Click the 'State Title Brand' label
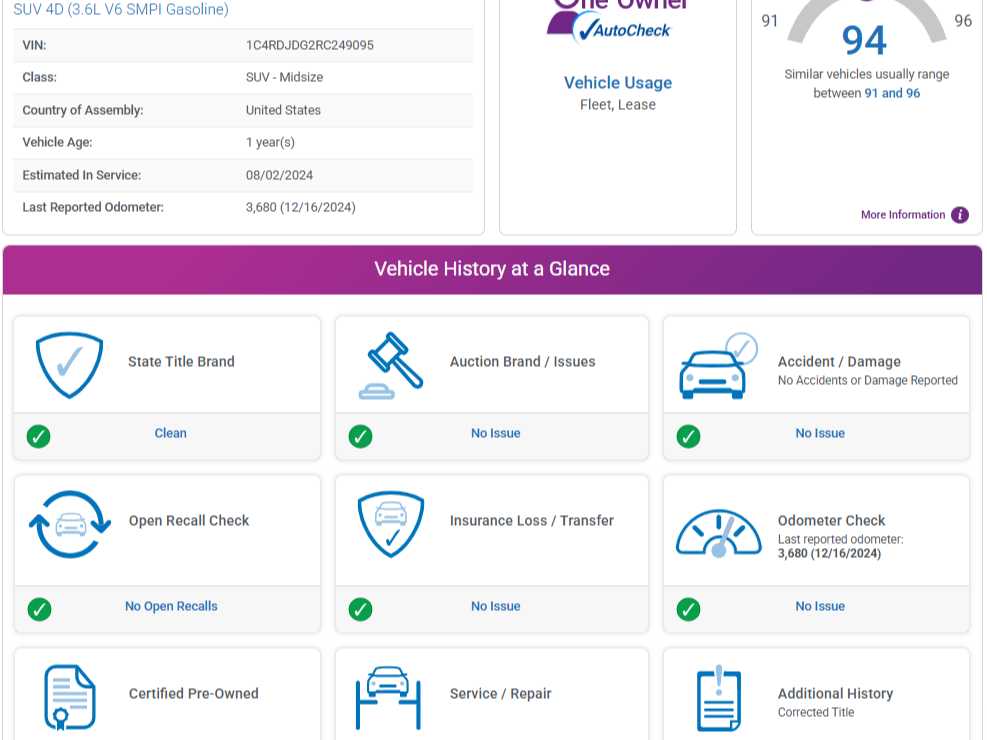This screenshot has width=987, height=740. 181,362
